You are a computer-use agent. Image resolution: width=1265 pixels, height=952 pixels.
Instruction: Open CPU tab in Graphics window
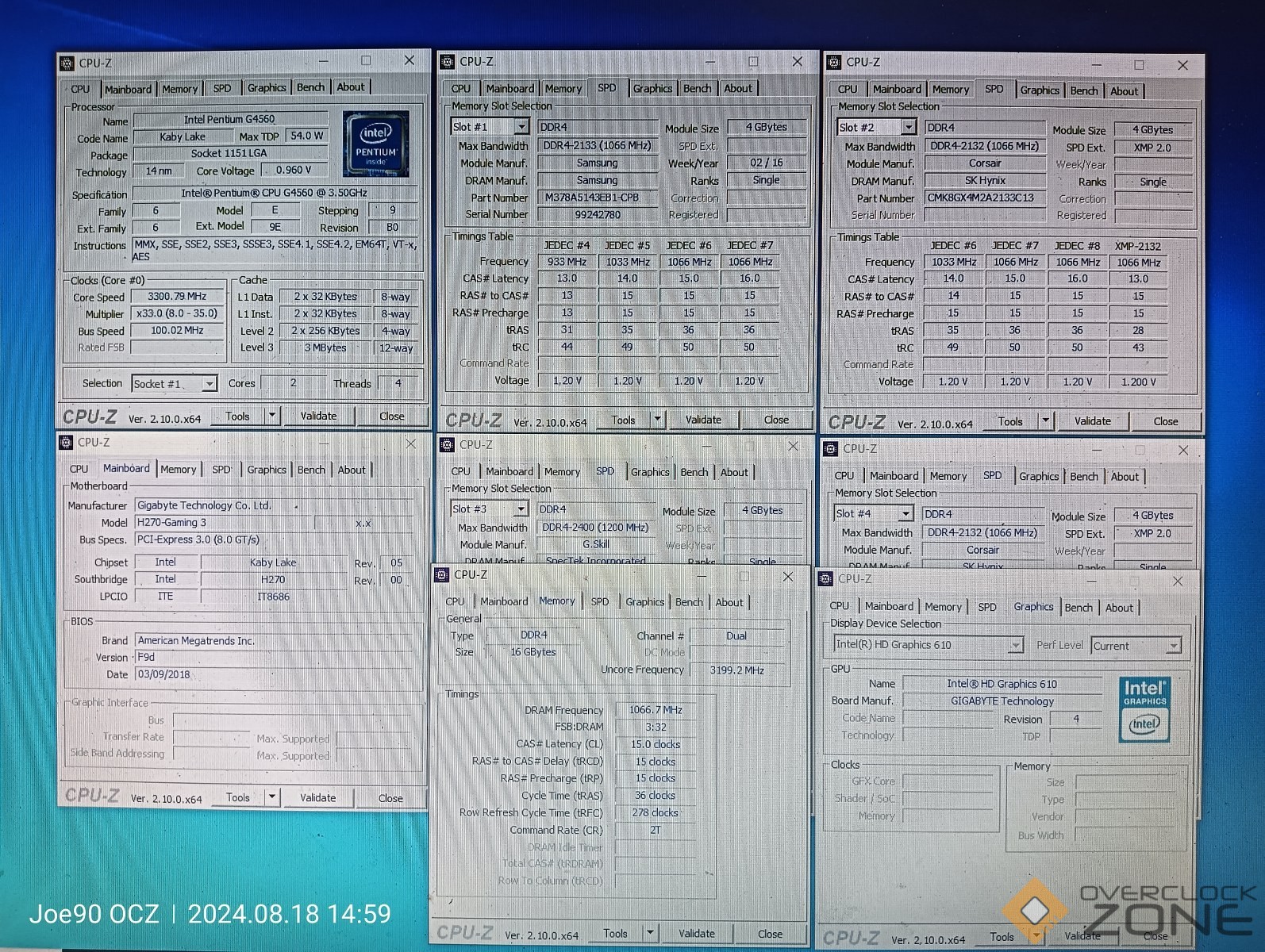(839, 605)
